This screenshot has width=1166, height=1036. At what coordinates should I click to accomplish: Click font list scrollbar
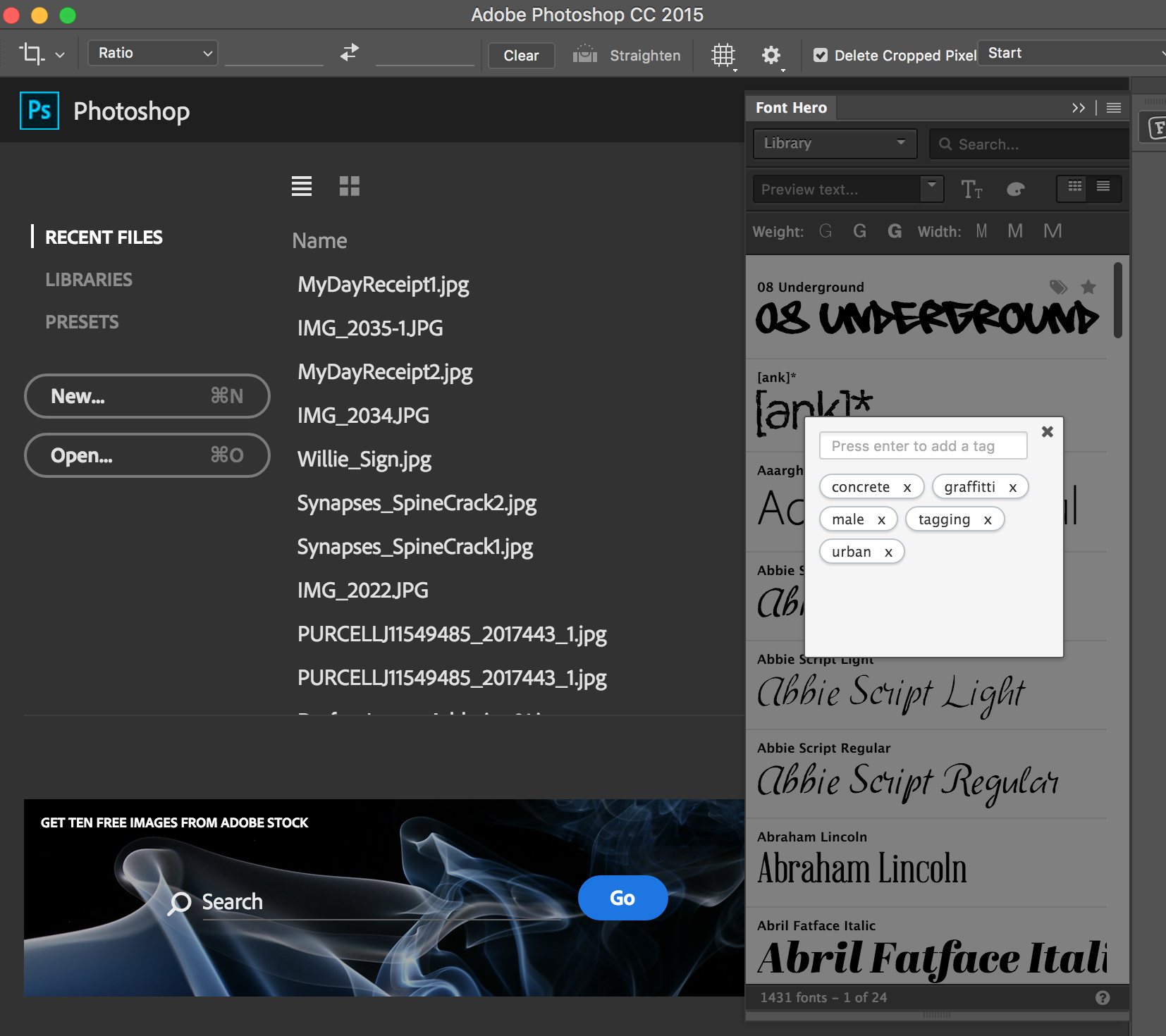(x=1118, y=301)
